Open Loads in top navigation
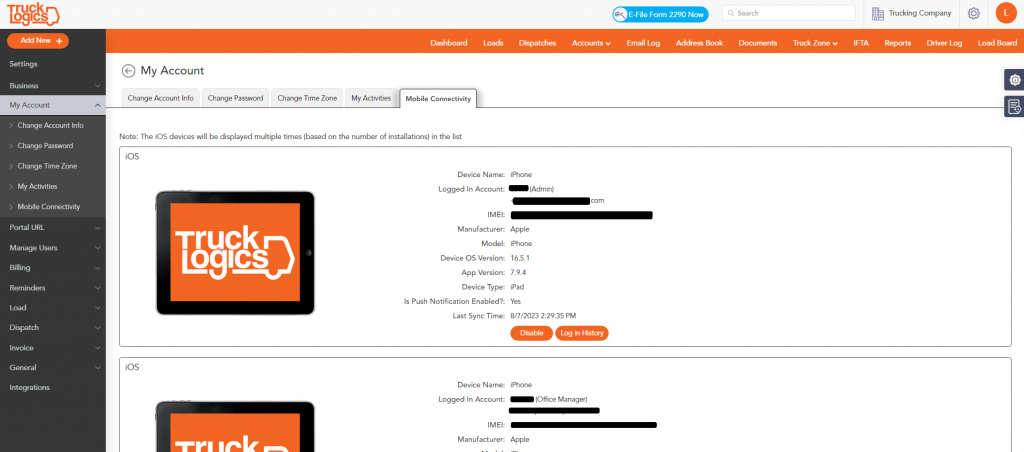 tap(493, 43)
